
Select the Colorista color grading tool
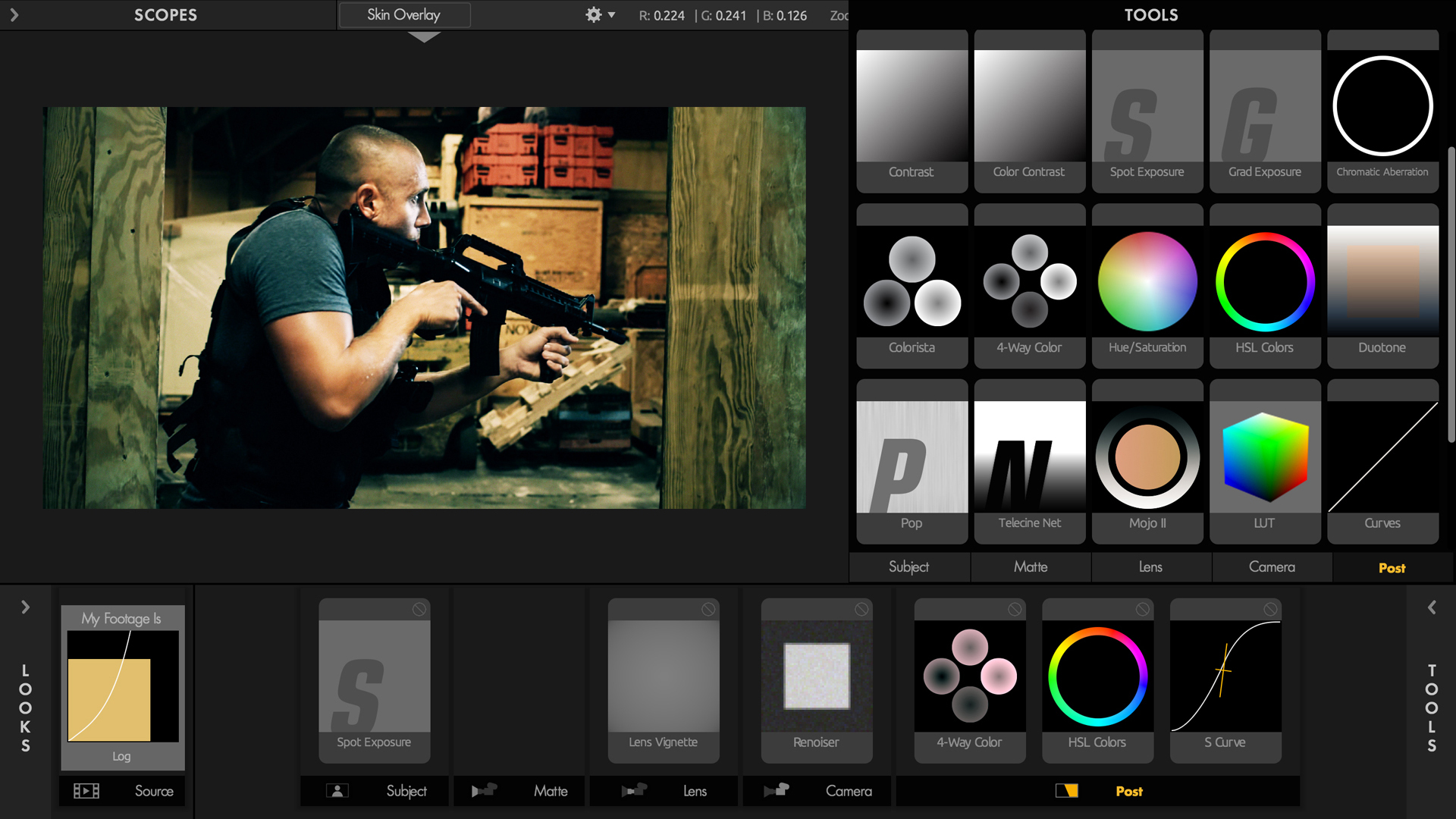pyautogui.click(x=912, y=281)
